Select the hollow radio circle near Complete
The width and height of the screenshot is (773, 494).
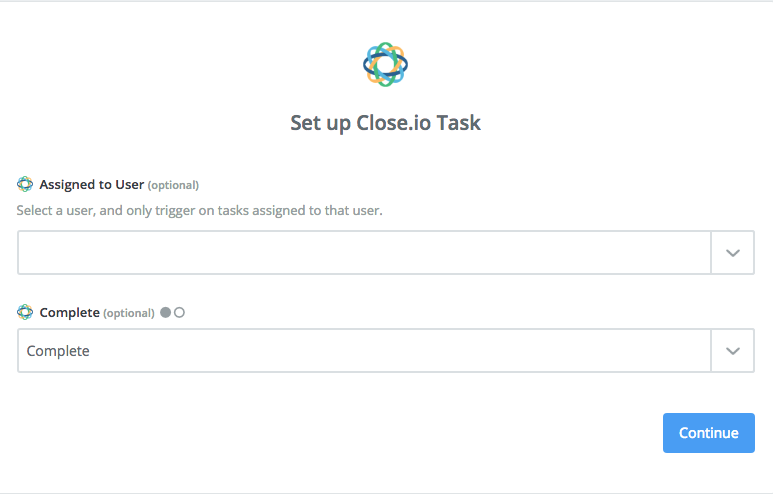click(179, 313)
